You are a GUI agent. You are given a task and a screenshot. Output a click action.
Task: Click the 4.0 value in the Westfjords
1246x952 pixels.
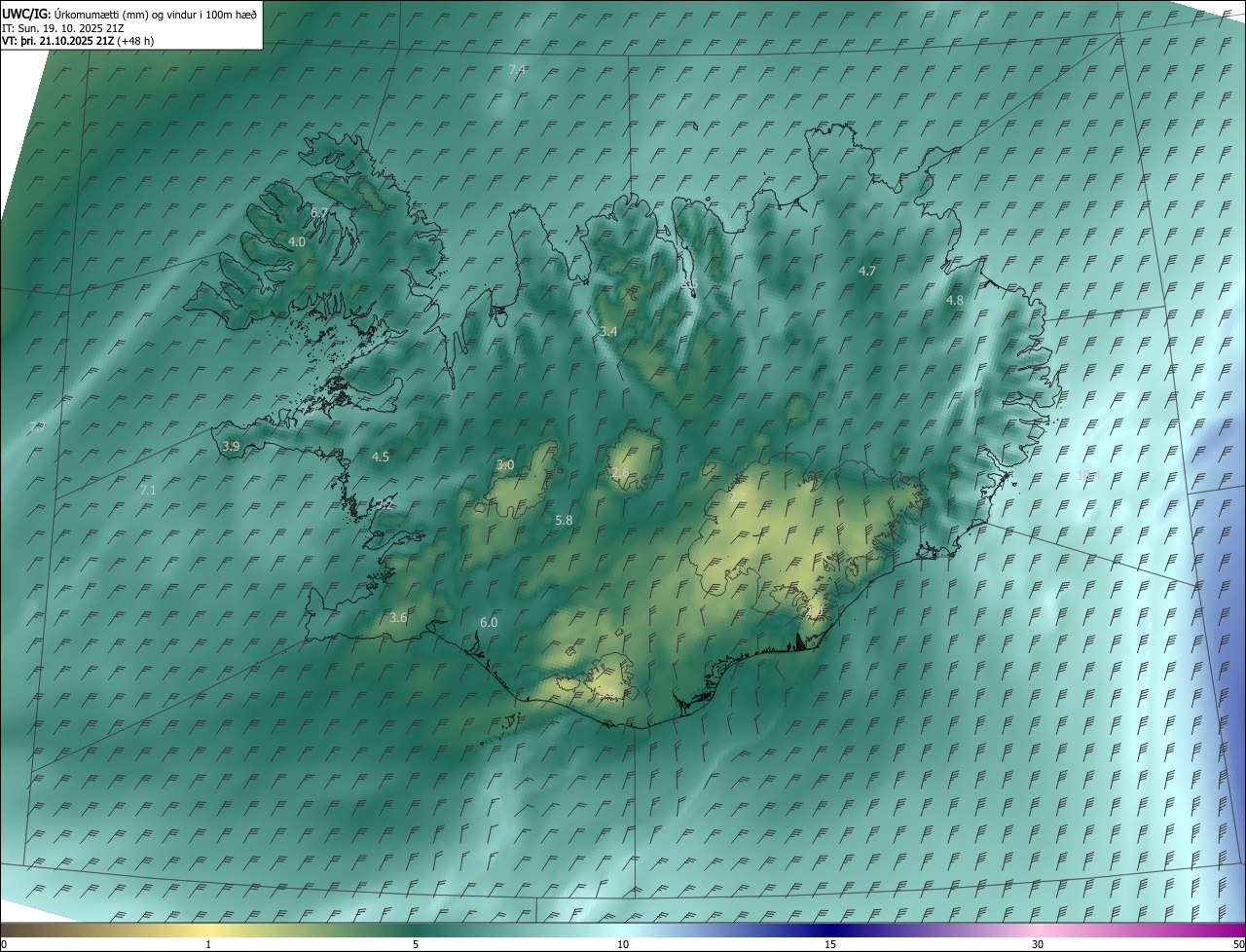(x=297, y=241)
